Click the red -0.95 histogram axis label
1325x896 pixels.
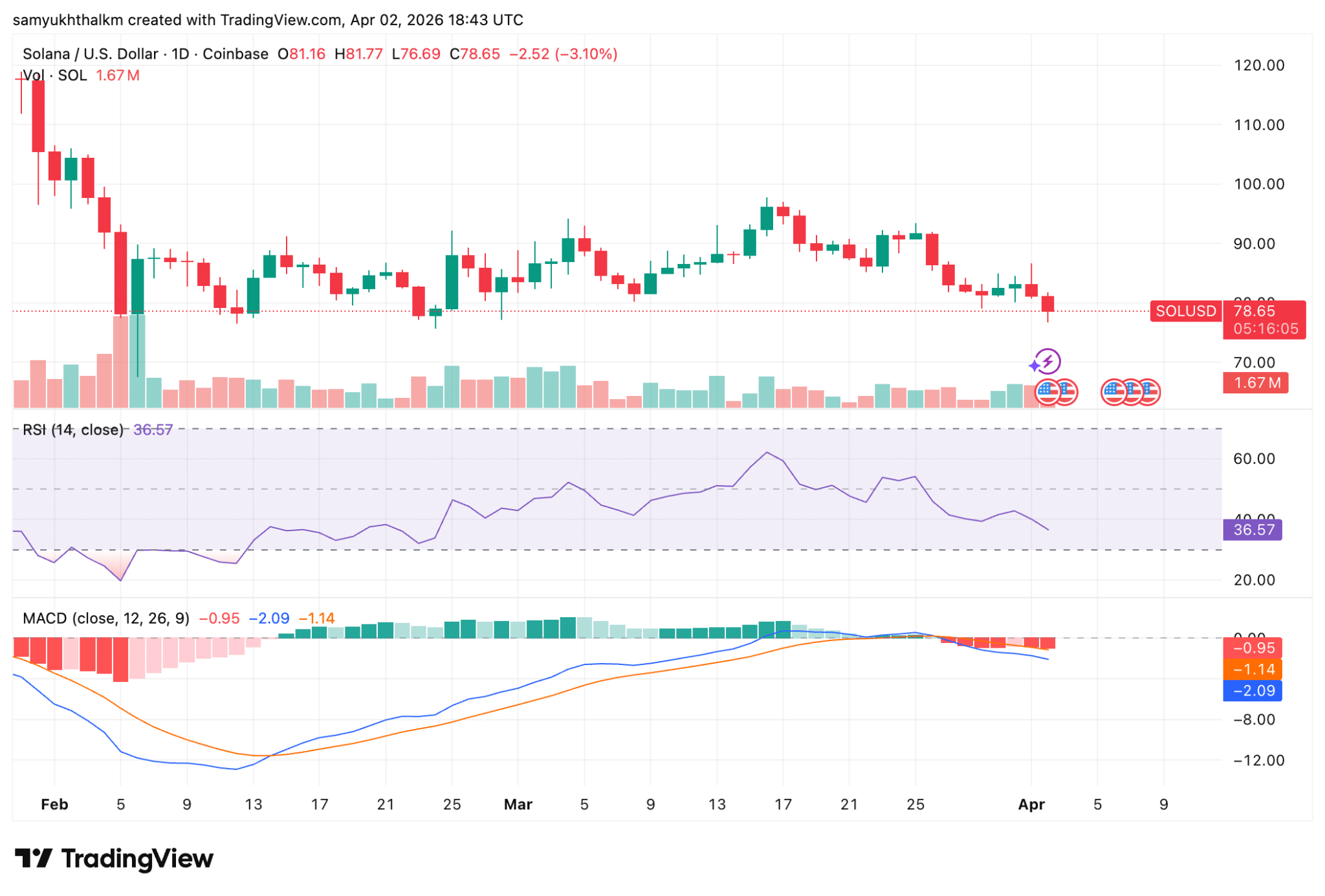[1253, 648]
